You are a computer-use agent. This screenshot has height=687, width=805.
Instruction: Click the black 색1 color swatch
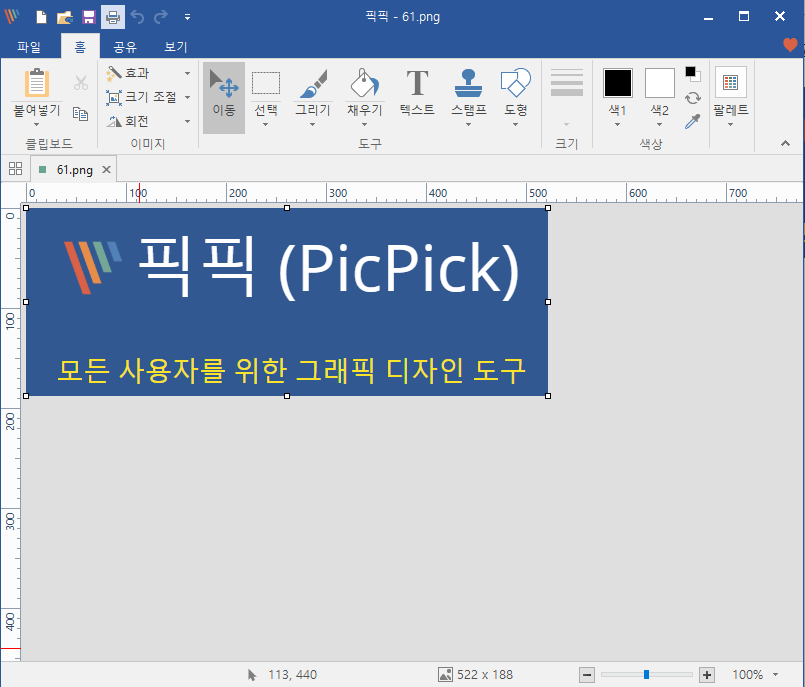(x=618, y=83)
